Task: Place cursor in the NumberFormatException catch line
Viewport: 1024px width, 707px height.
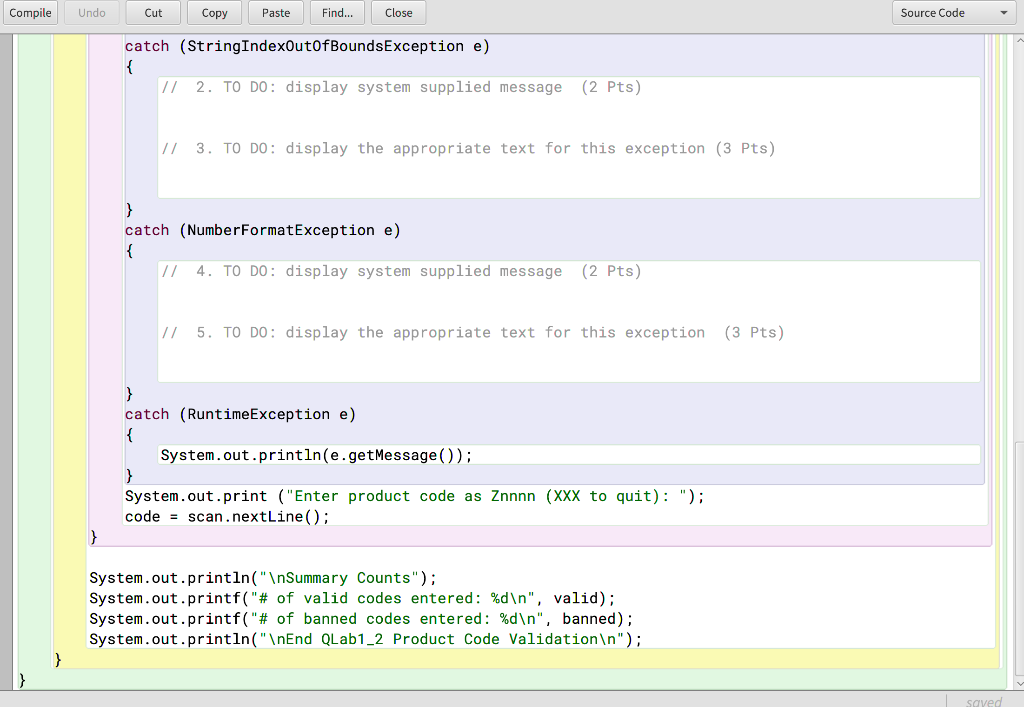Action: [x=261, y=230]
